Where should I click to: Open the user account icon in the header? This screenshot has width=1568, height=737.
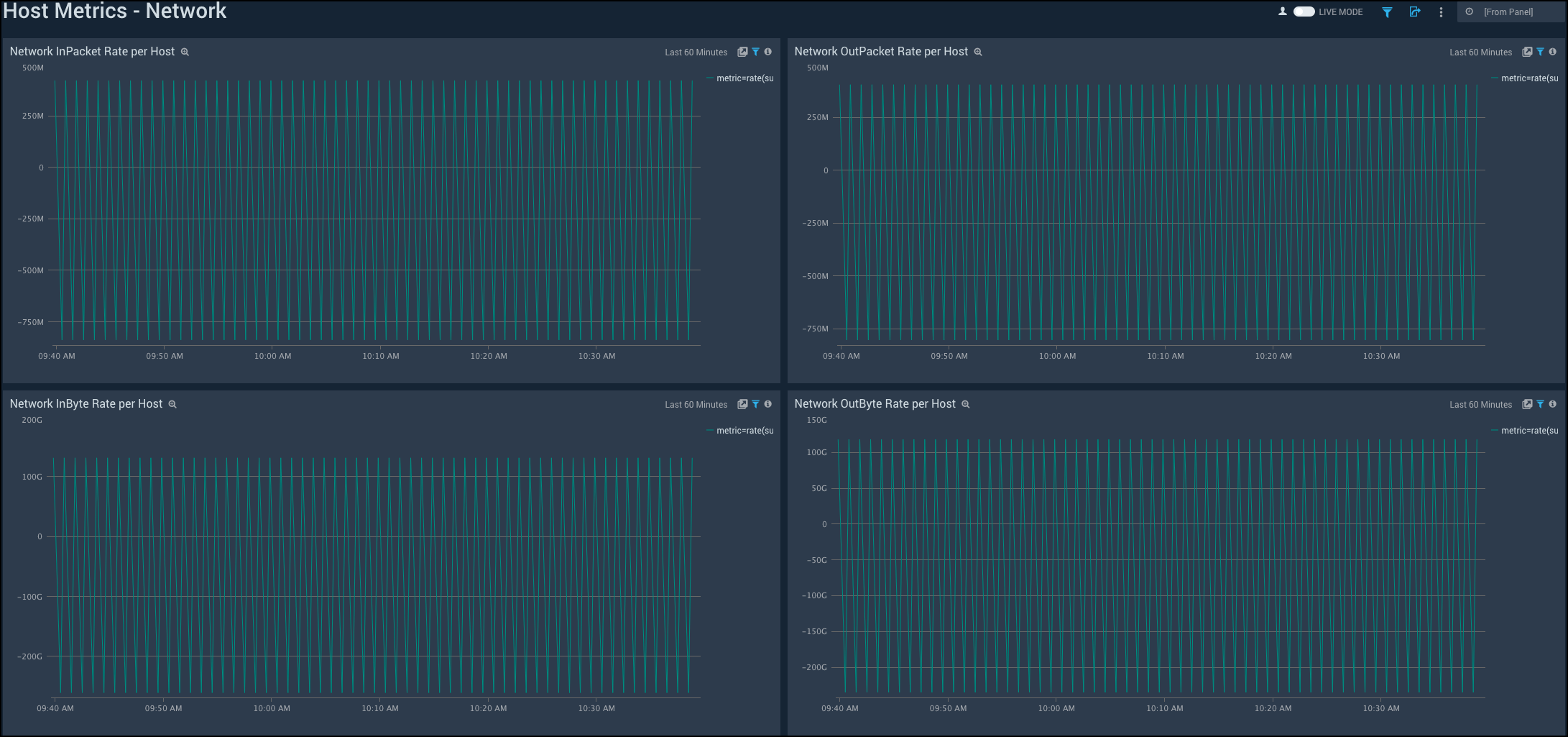[1282, 12]
